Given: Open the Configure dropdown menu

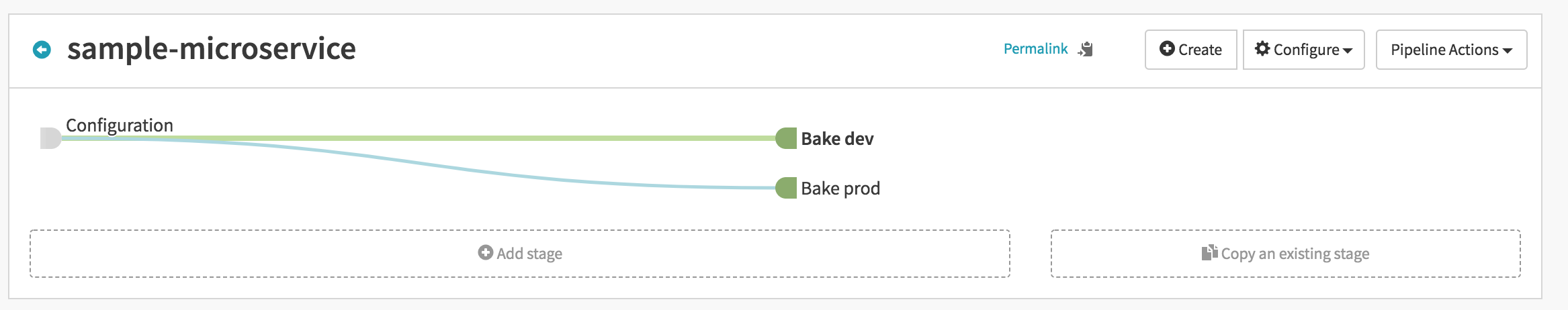Looking at the screenshot, I should [x=1303, y=50].
